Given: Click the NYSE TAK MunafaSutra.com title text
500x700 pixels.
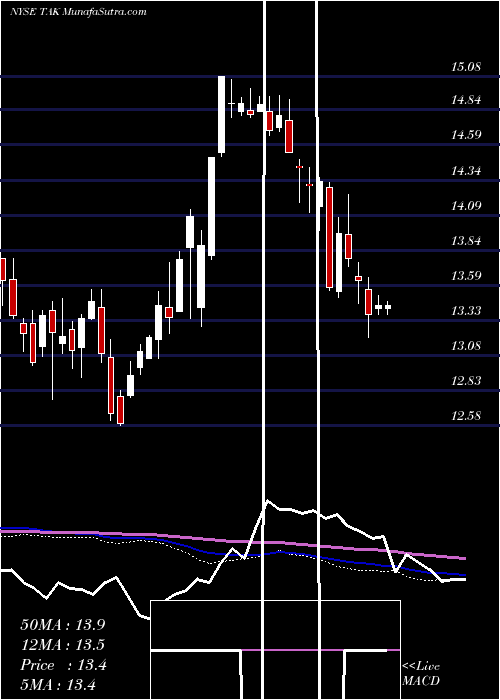Looking at the screenshot, I should tap(78, 12).
